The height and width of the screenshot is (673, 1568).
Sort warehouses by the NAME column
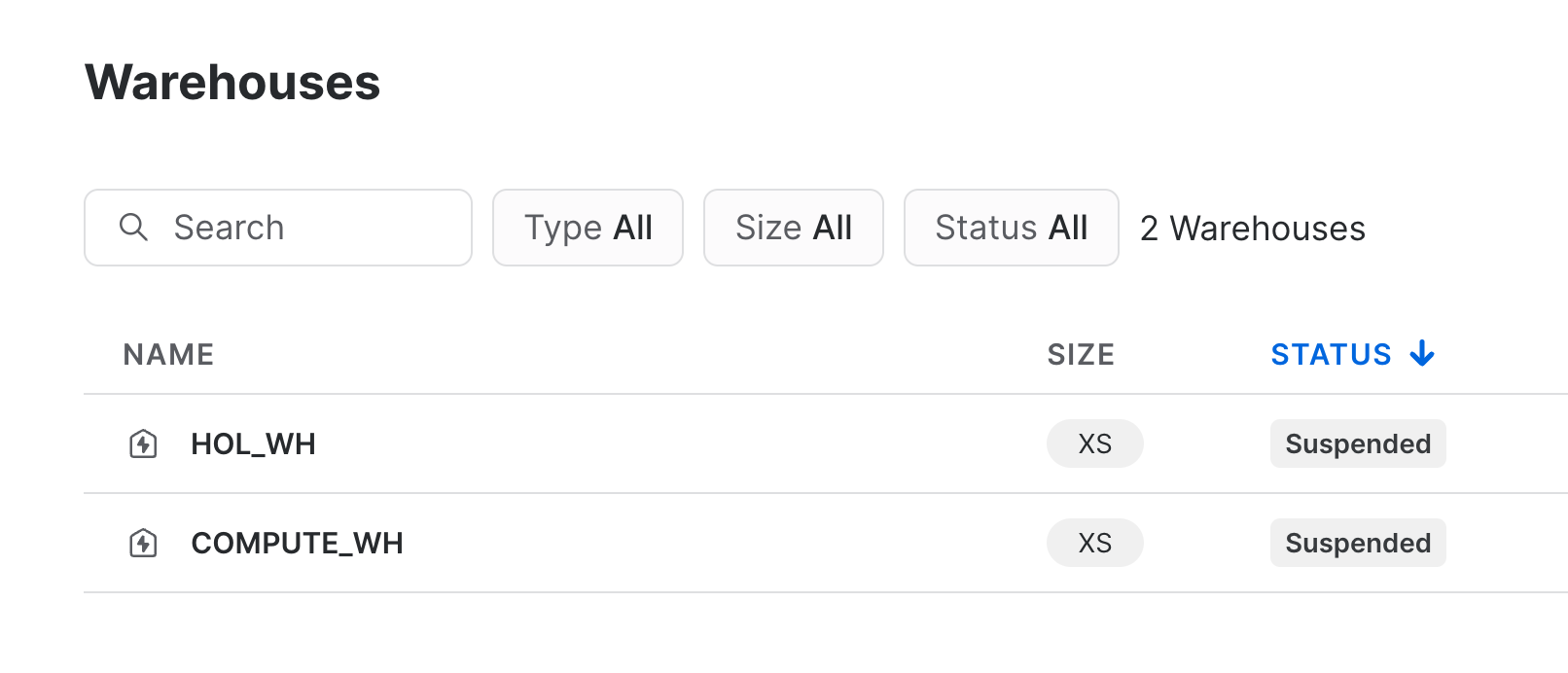pos(168,355)
